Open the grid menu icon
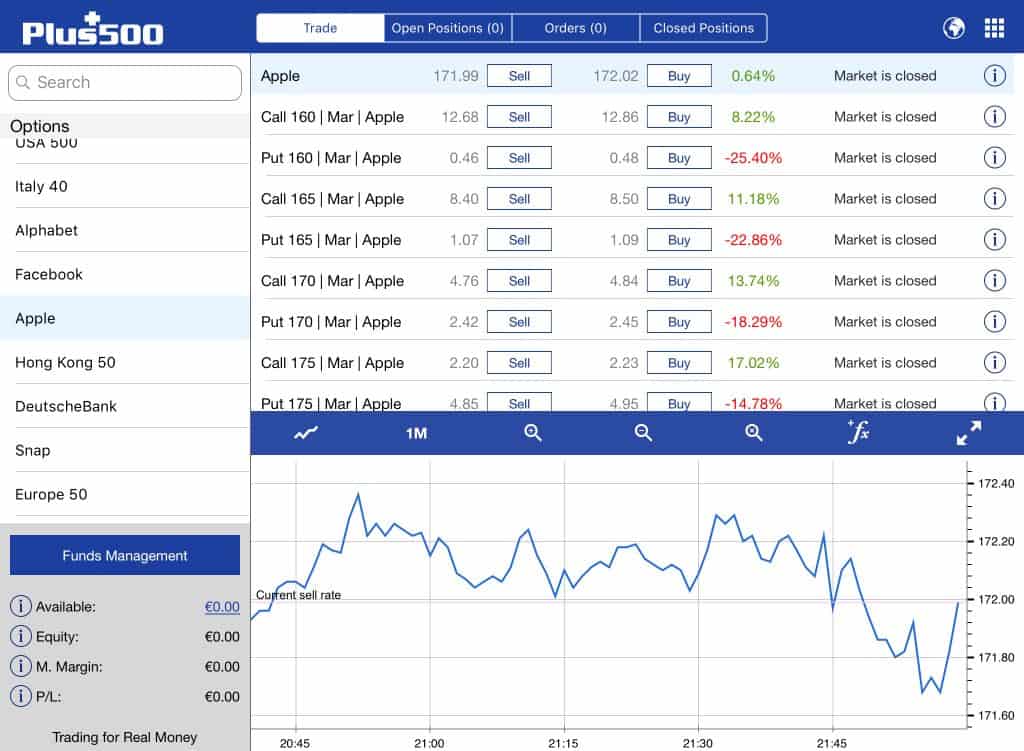Screen dimensions: 1024x751 (994, 28)
